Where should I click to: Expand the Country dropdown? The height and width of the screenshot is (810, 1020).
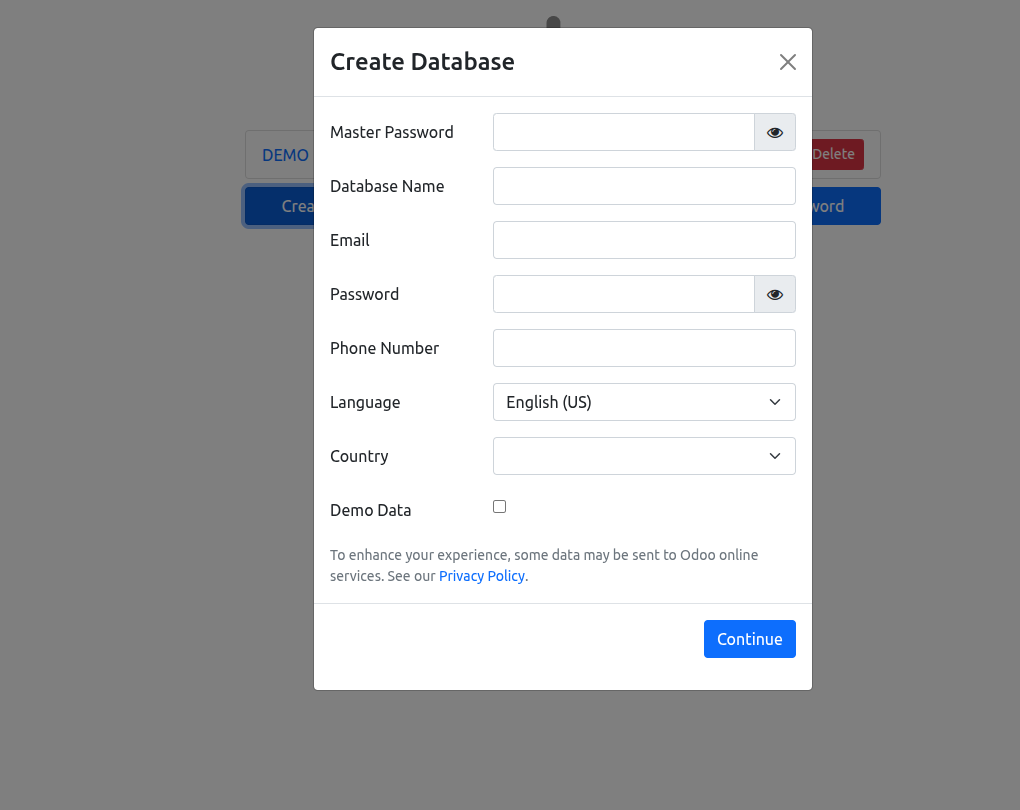(644, 456)
